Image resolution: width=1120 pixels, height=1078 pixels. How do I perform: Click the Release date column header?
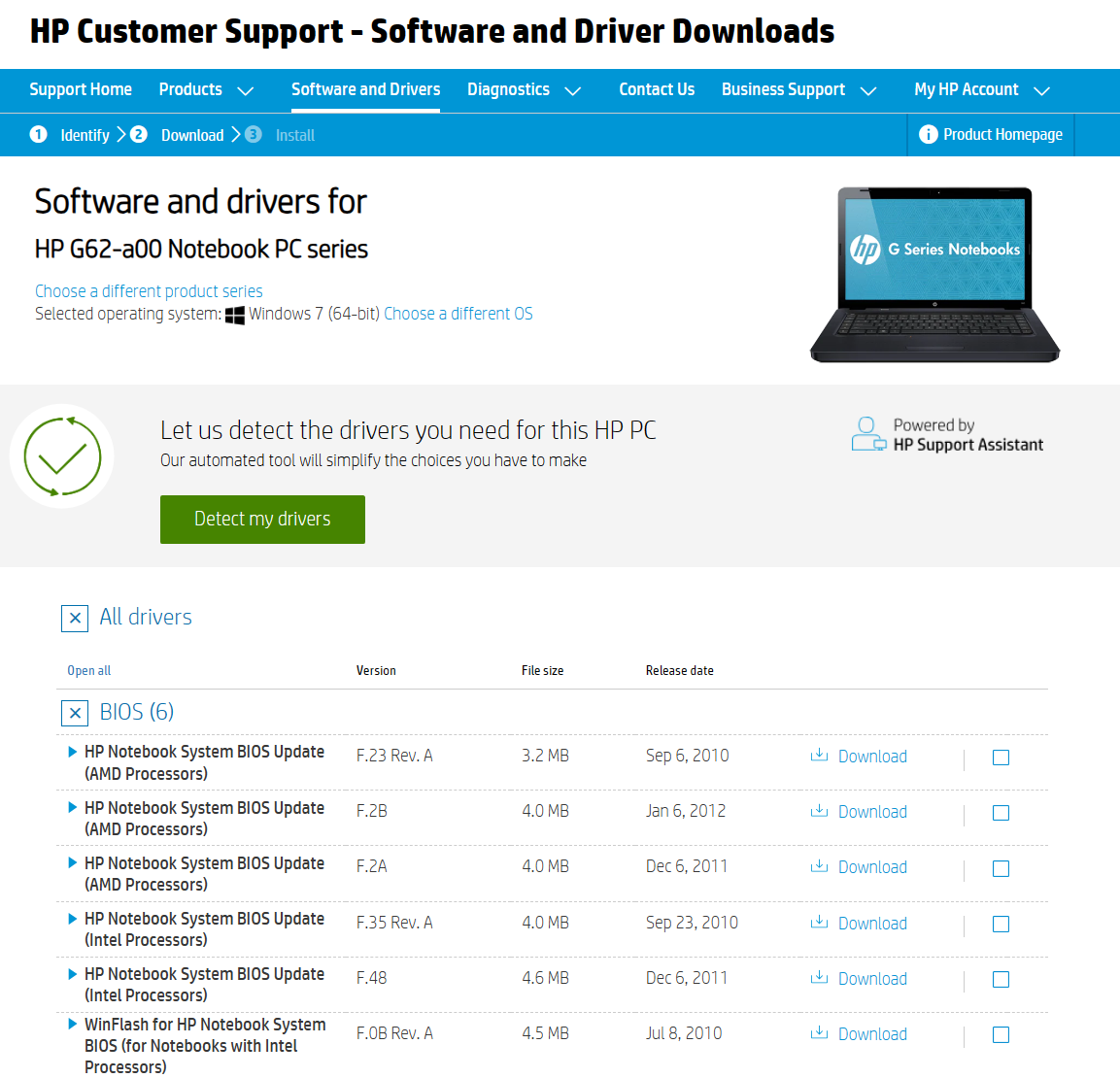(x=679, y=670)
